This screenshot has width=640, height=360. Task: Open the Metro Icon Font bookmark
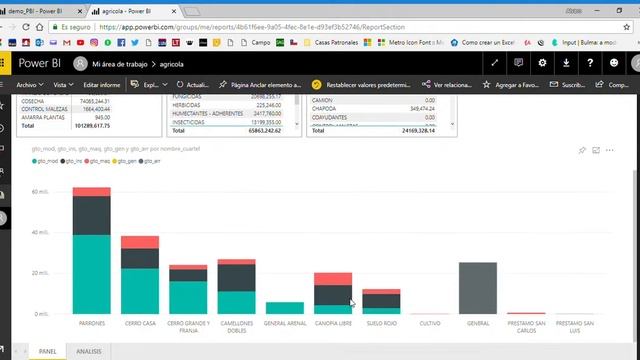click(411, 42)
